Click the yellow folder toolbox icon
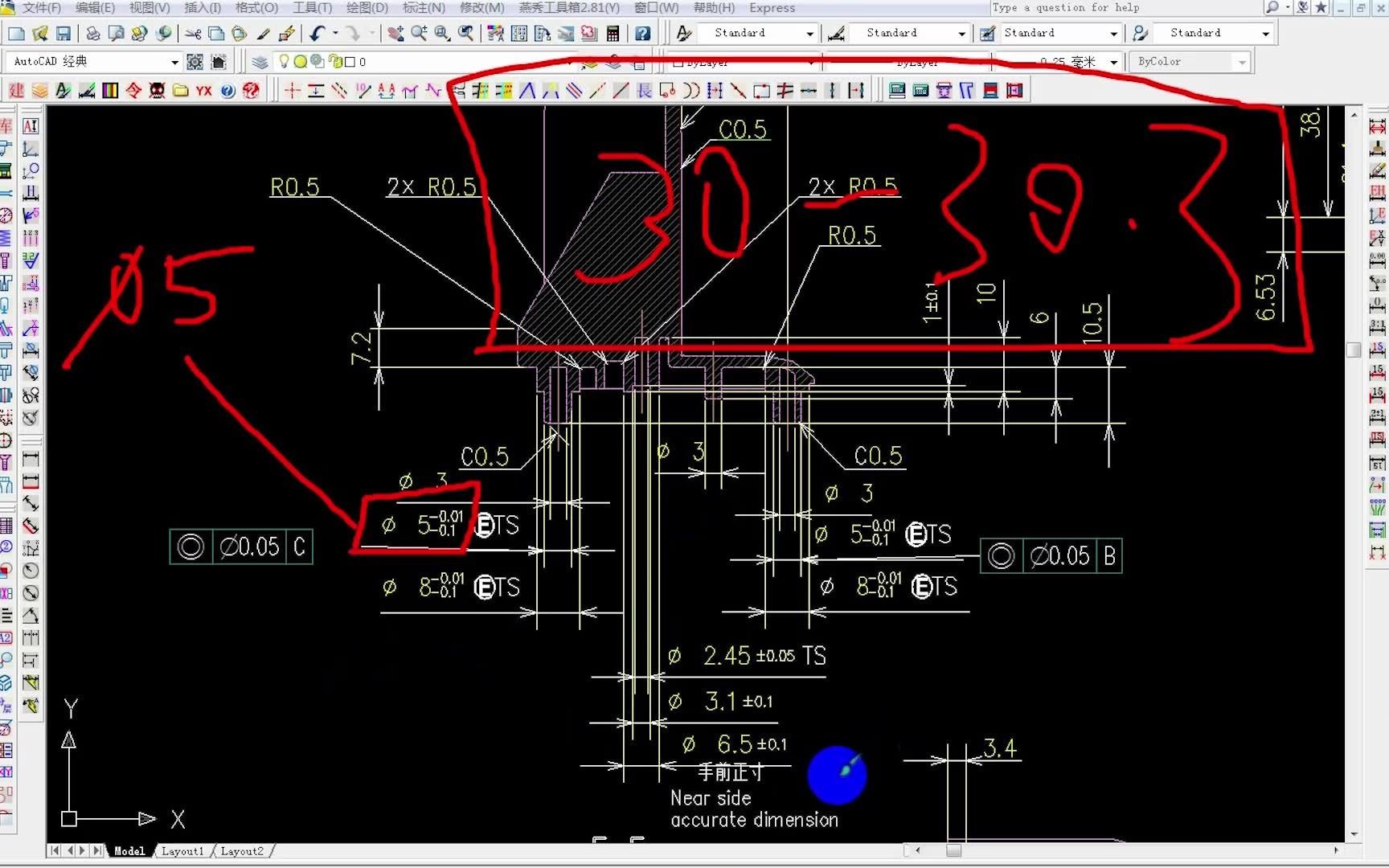Viewport: 1389px width, 868px height. click(x=181, y=91)
